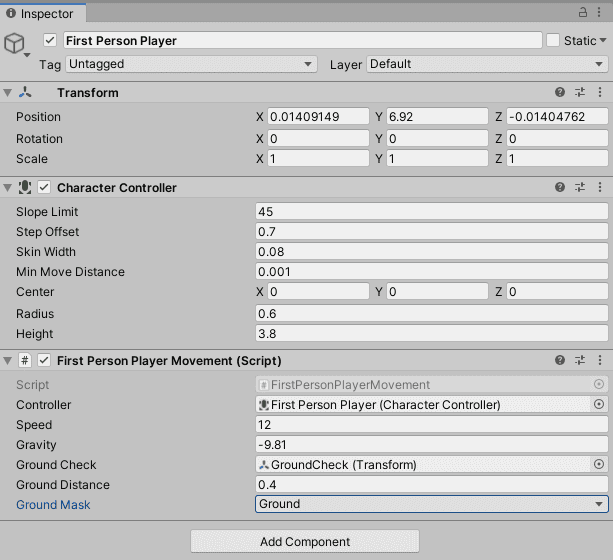The image size is (613, 560).
Task: Collapse the Transform component section
Action: click(x=9, y=92)
